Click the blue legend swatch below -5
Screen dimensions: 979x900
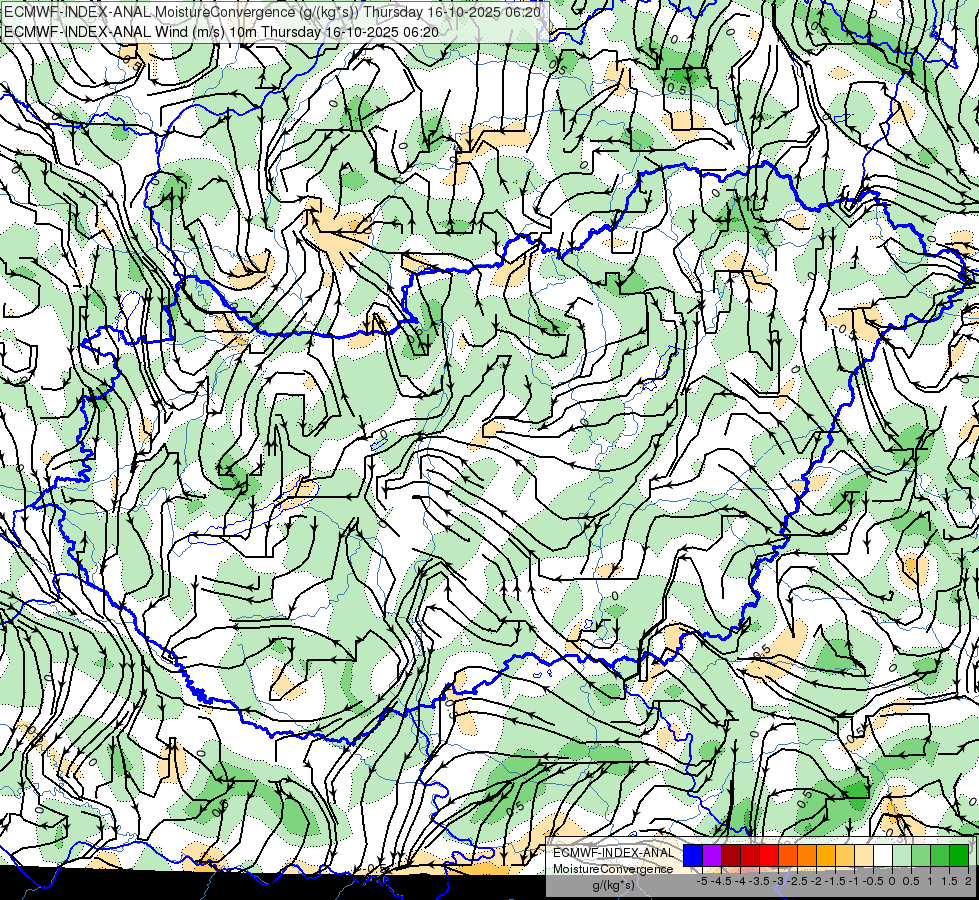pos(693,856)
